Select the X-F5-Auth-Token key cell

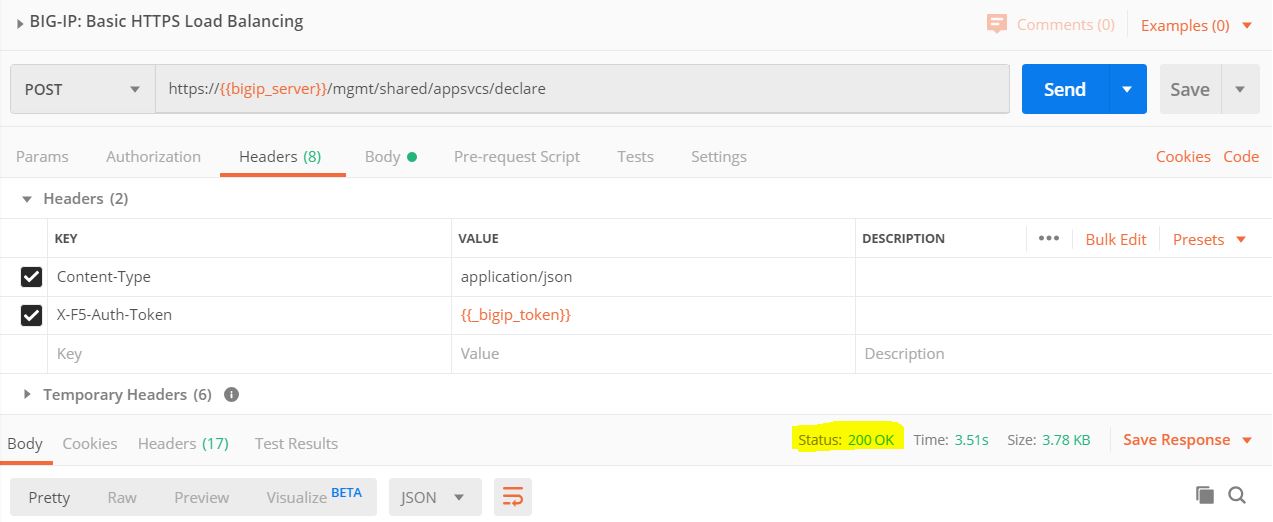point(249,315)
